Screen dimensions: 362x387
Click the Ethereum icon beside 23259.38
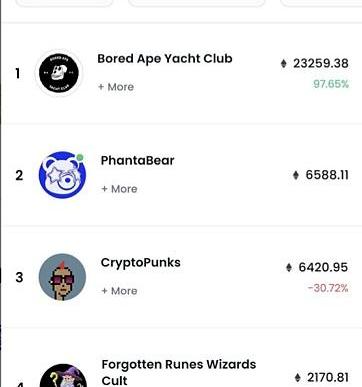[284, 63]
